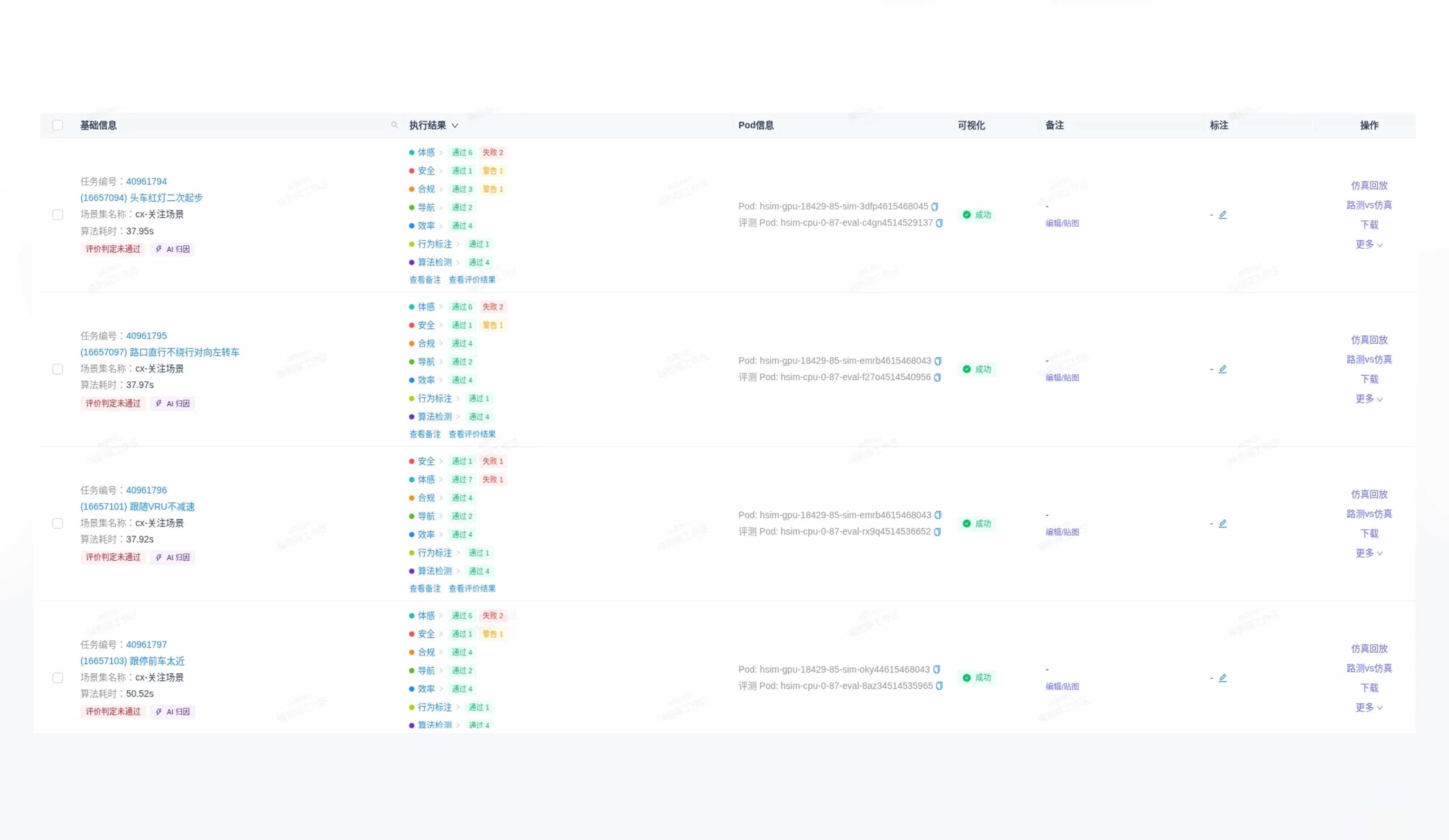Open scene (16657097) 路口直行不绕行对向左转车
The height and width of the screenshot is (840, 1449).
click(159, 352)
